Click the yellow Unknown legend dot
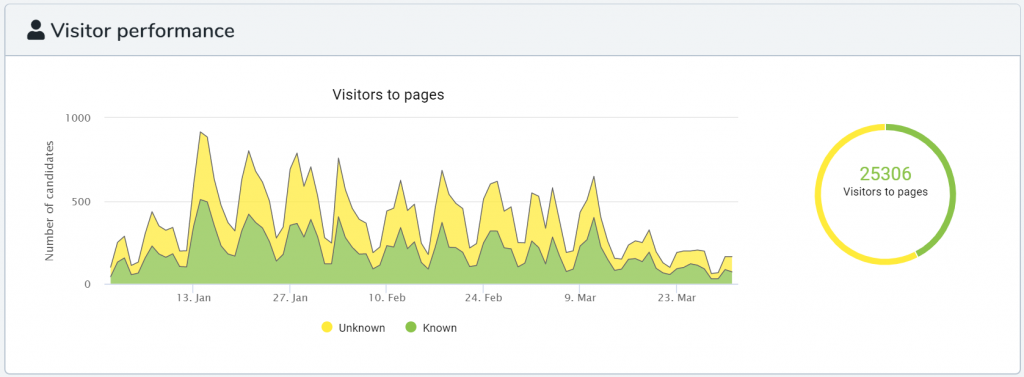1024x377 pixels. point(327,327)
